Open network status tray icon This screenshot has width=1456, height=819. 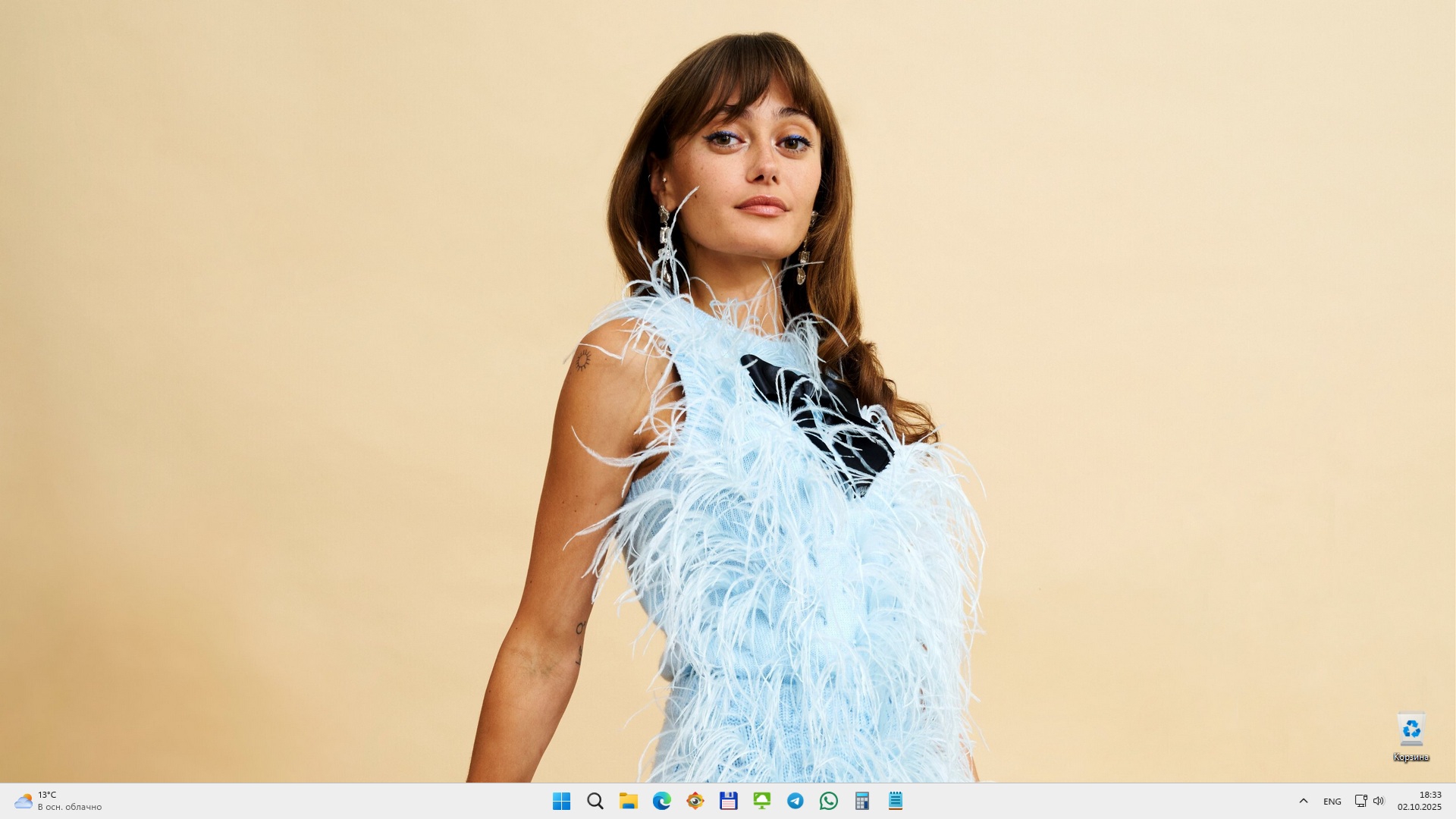pyautogui.click(x=1360, y=801)
